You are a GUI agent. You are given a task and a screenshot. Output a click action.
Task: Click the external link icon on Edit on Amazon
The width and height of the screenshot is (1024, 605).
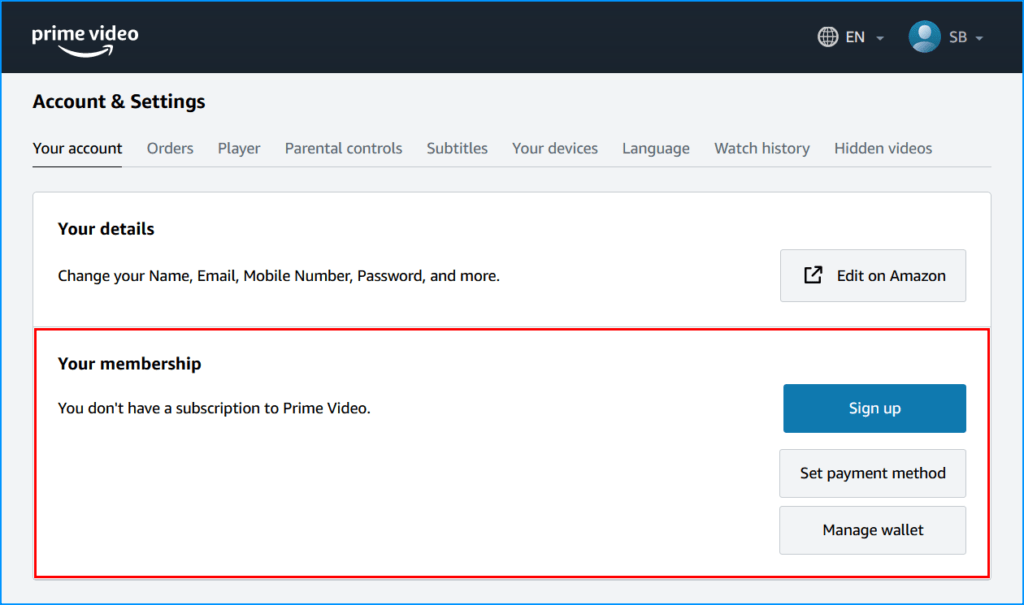click(813, 275)
